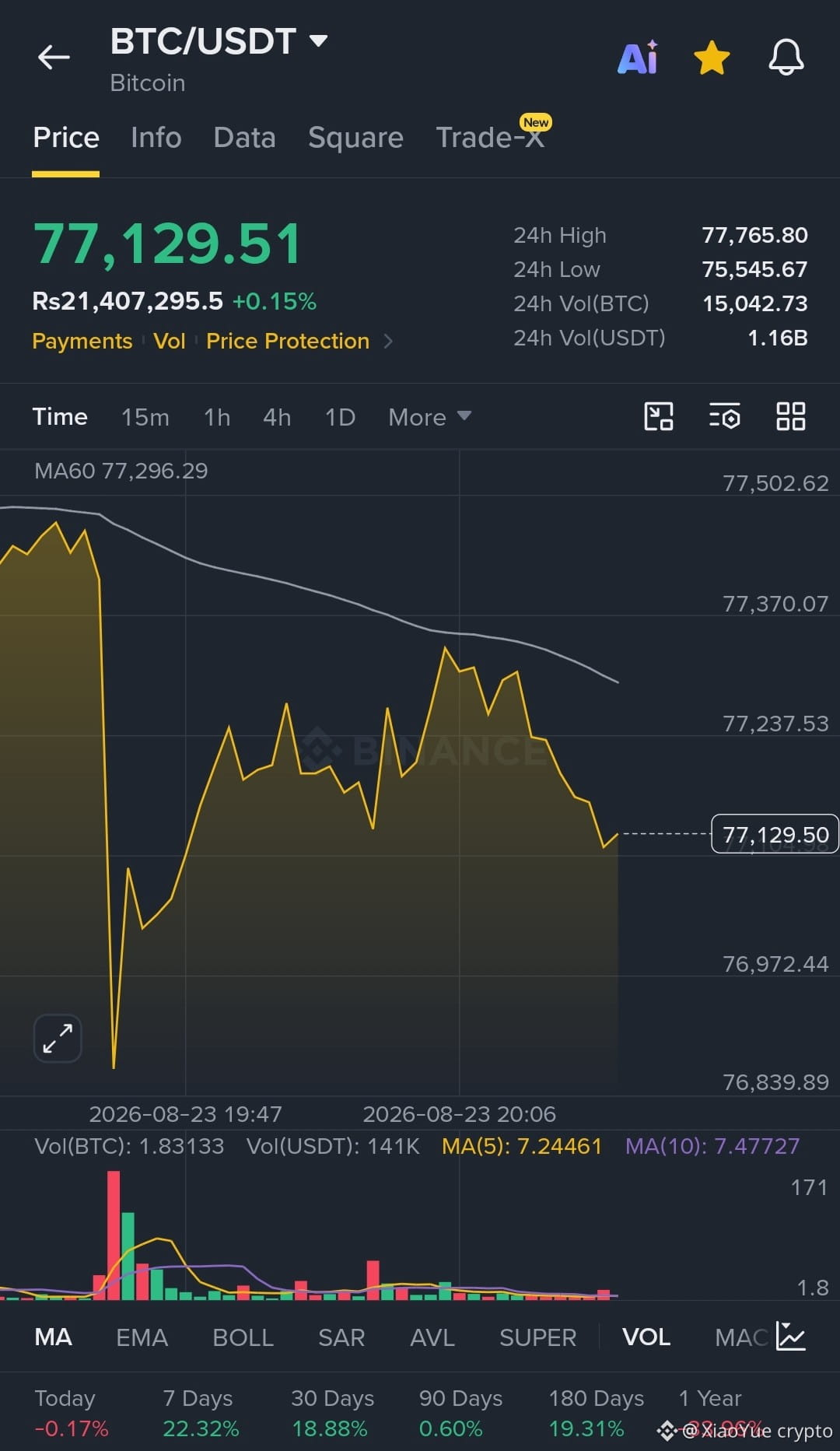Tap the MA(5): 7.24461 volume label
Screen dimensions: 840x1451
tap(522, 1146)
